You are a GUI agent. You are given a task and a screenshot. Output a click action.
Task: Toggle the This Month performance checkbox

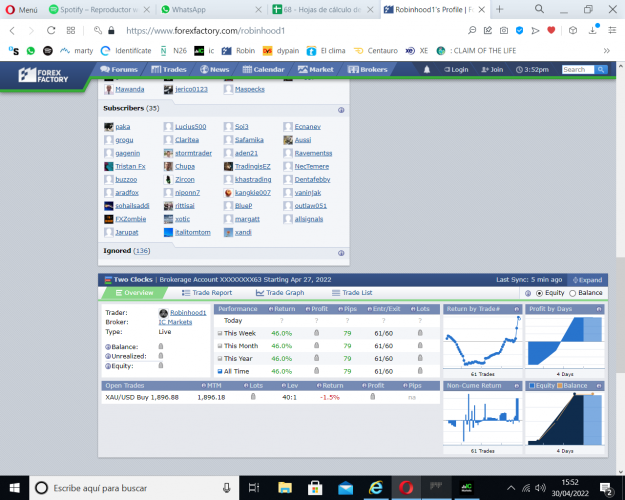point(220,346)
